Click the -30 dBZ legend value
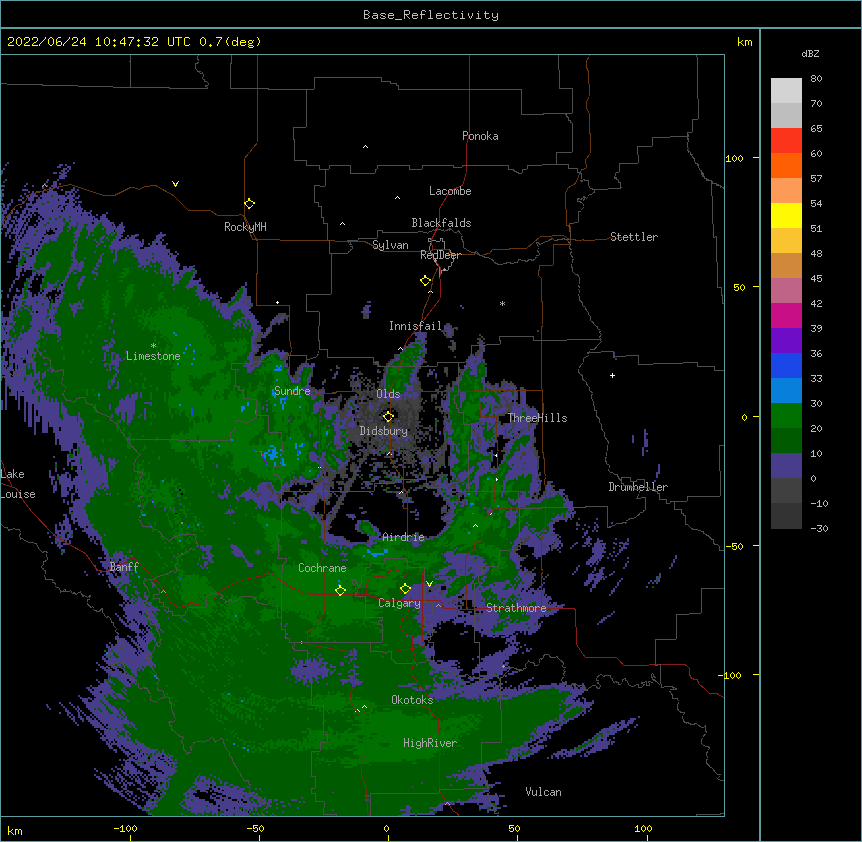Image resolution: width=862 pixels, height=842 pixels. tap(819, 529)
